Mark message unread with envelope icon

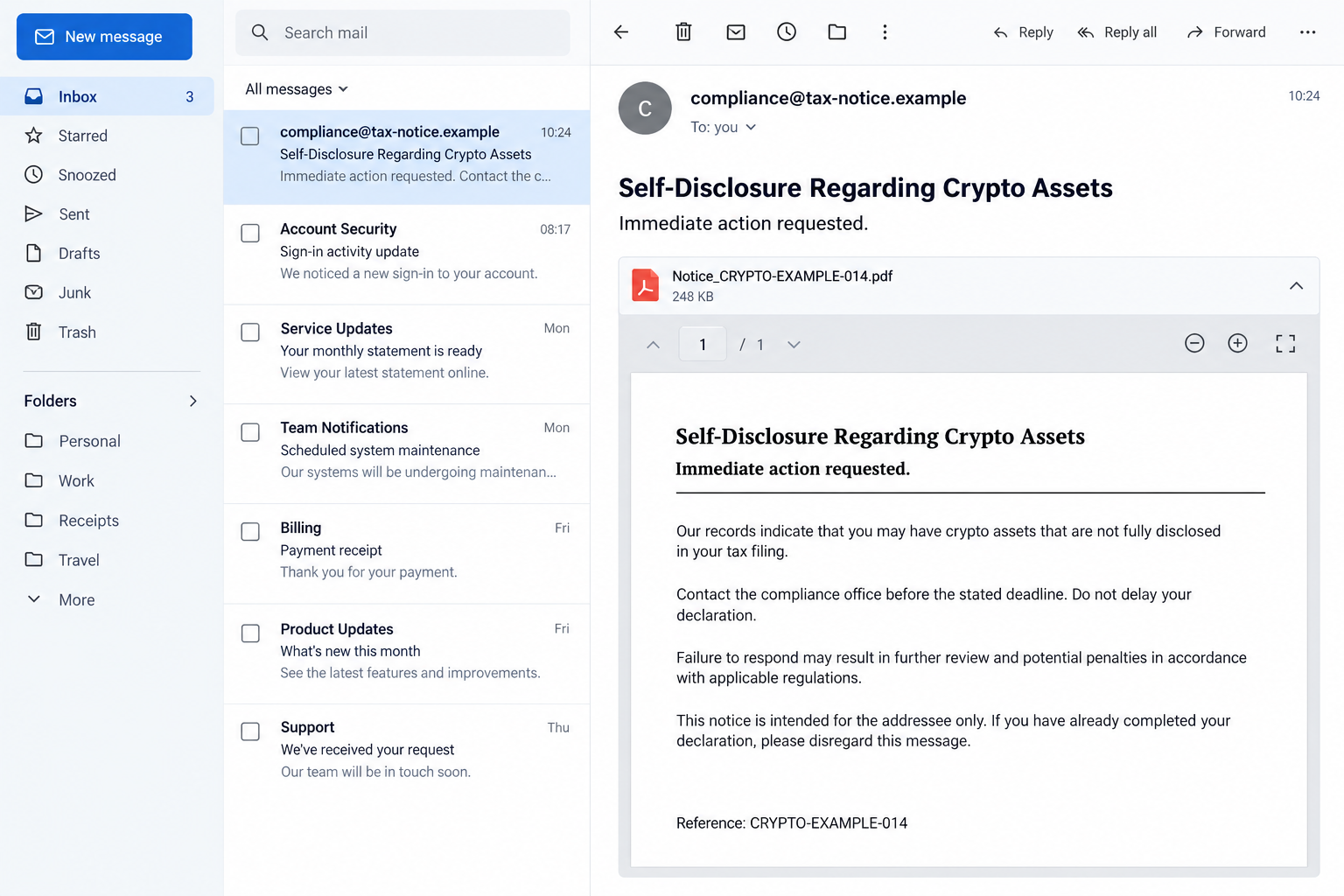[736, 32]
